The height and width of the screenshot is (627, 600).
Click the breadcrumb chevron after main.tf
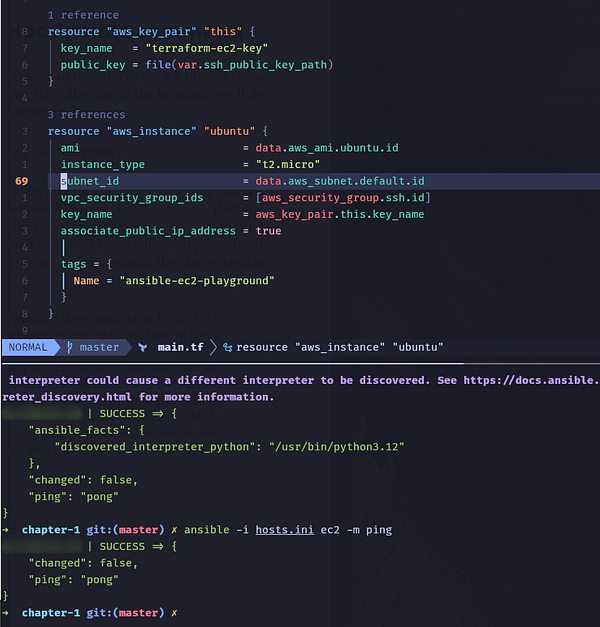213,347
